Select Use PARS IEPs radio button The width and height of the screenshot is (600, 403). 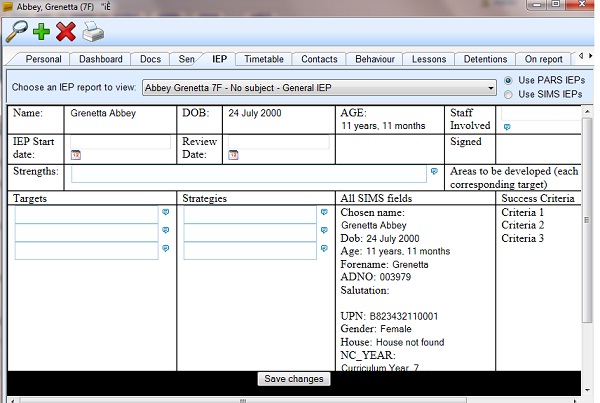tap(508, 80)
